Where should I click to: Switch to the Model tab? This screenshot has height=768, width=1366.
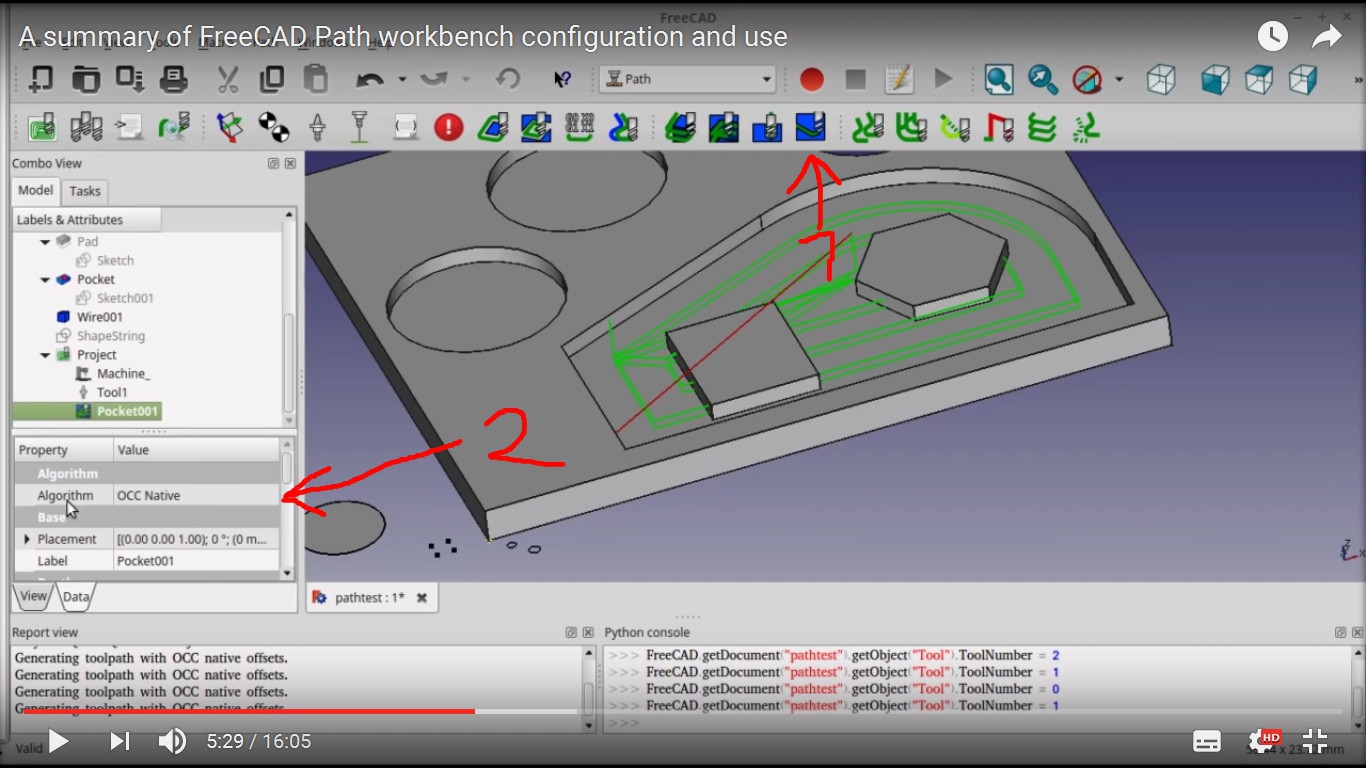[36, 190]
